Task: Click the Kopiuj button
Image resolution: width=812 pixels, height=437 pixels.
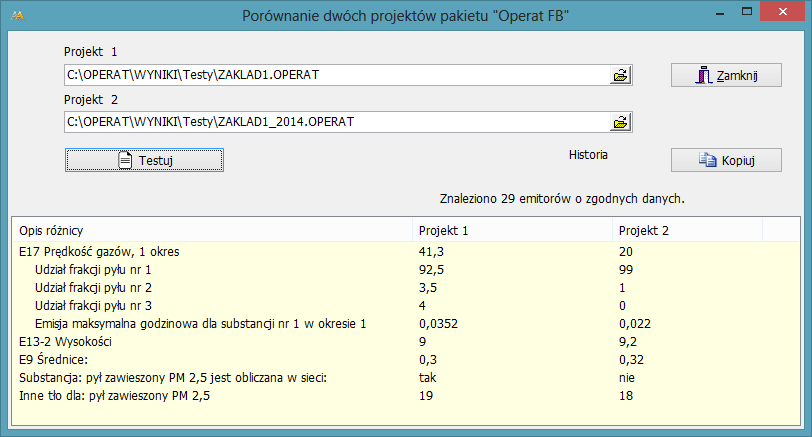Action: 726,160
